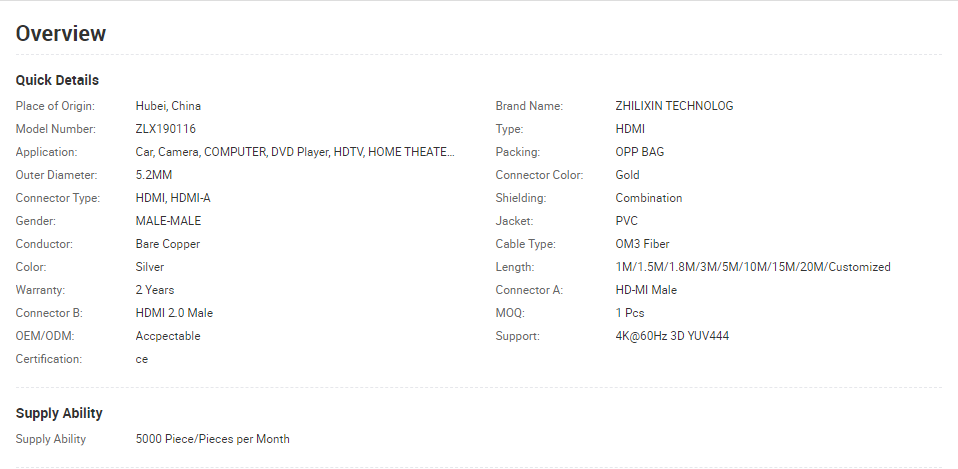This screenshot has height=469, width=958.
Task: Click the 5.2MM outer diameter value
Action: [x=154, y=175]
